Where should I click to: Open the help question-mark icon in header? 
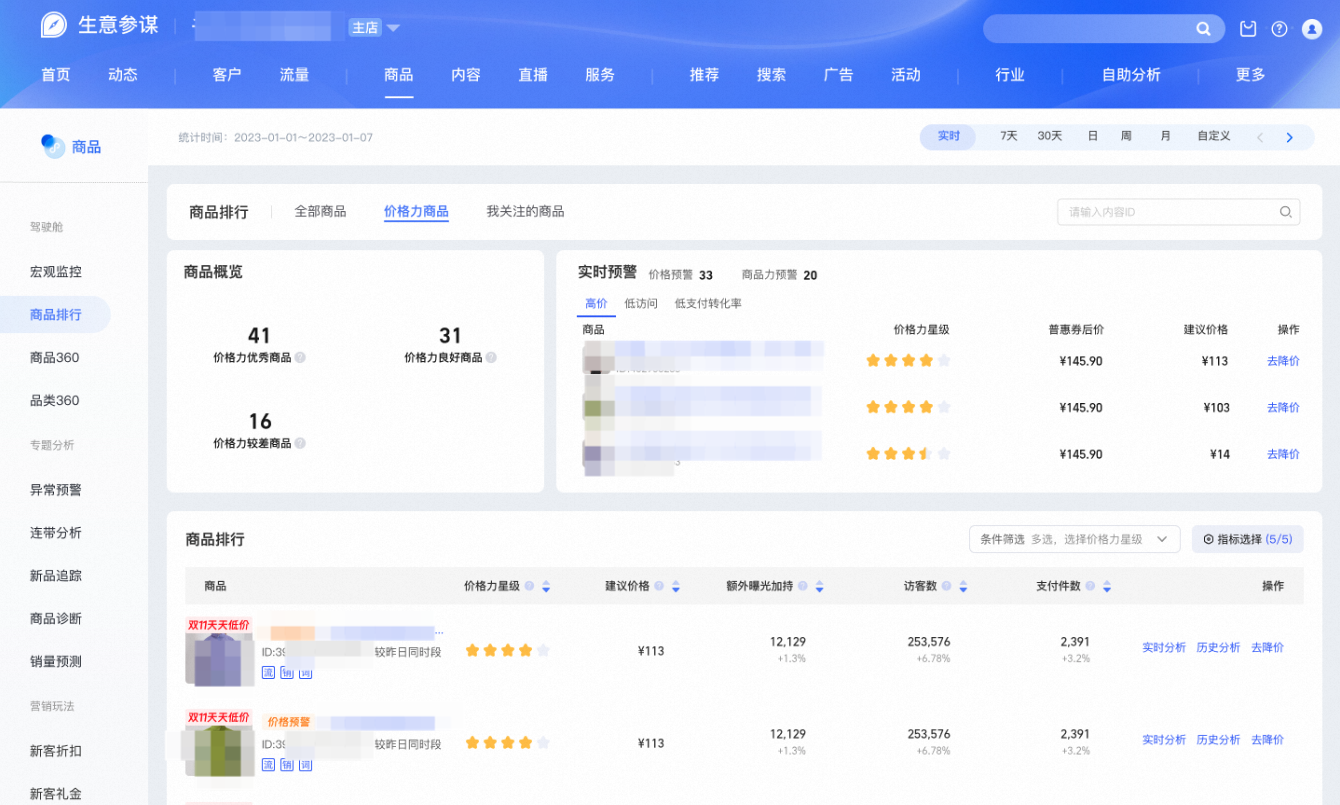click(1279, 29)
